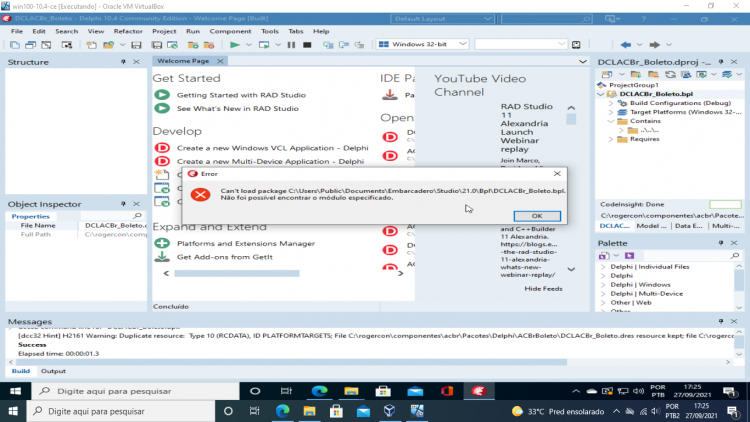Click the Remove File from Project icon
Viewport: 750px width, 422px height.
click(x=209, y=44)
